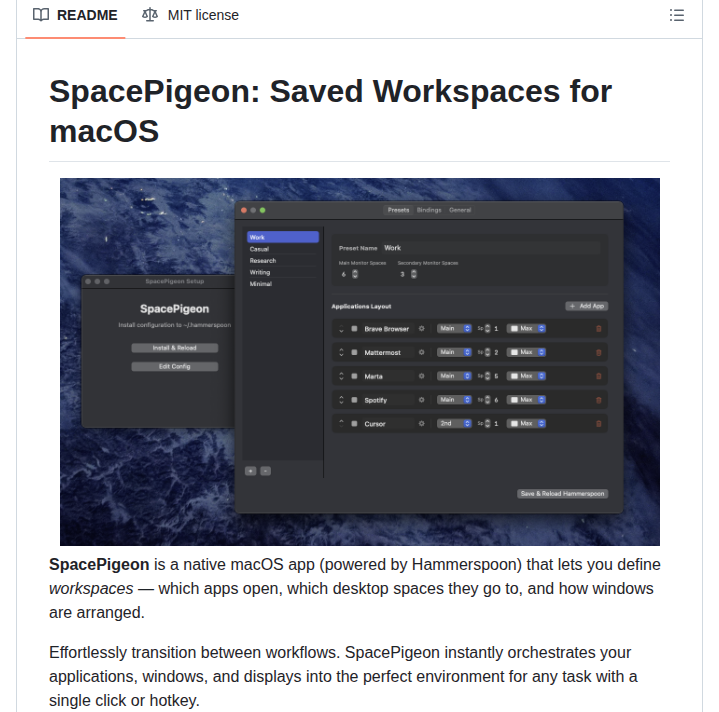
Task: Adjust the space number stepper for Cursor
Action: tap(487, 424)
